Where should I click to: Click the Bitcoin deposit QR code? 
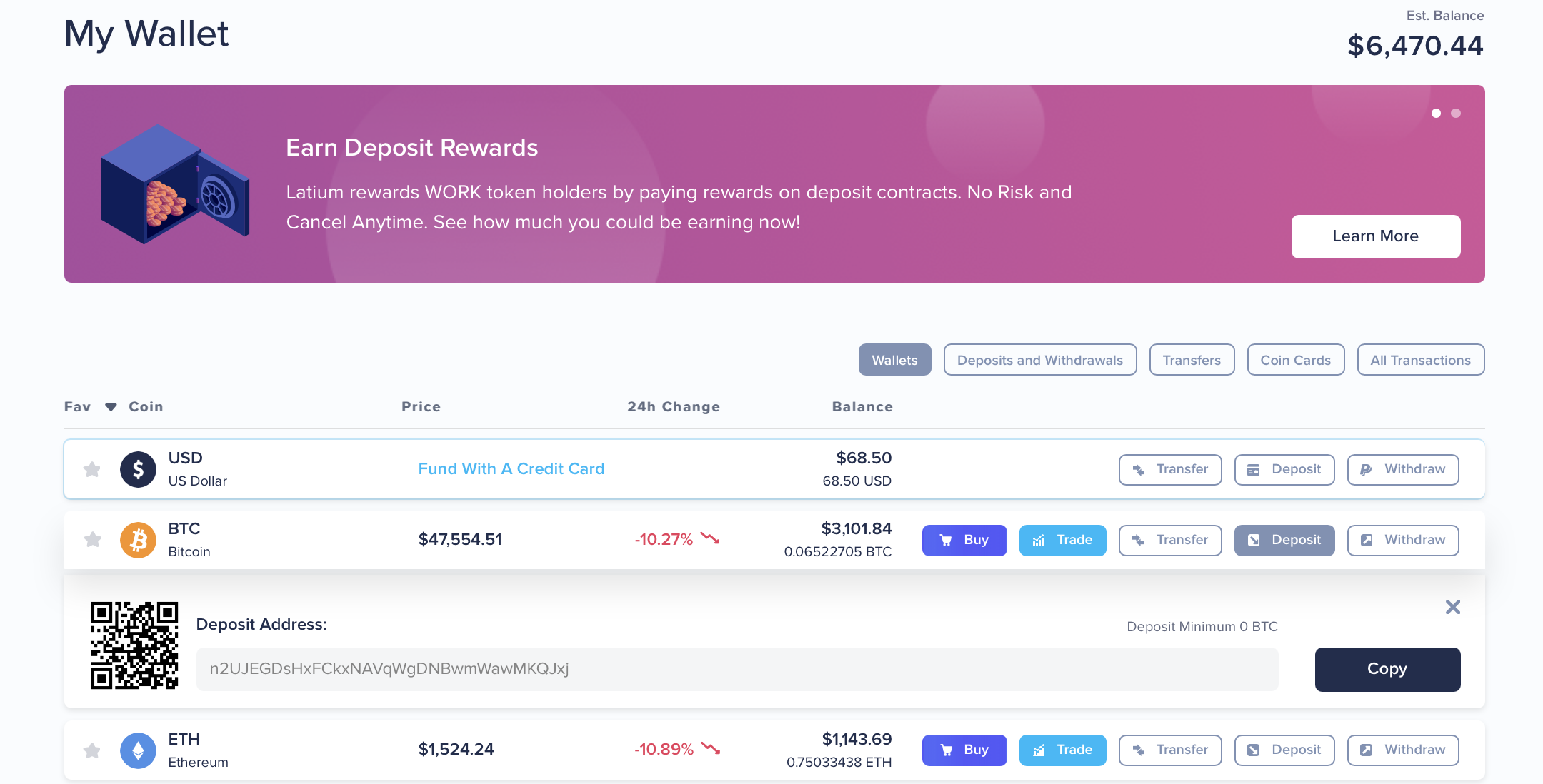click(134, 645)
